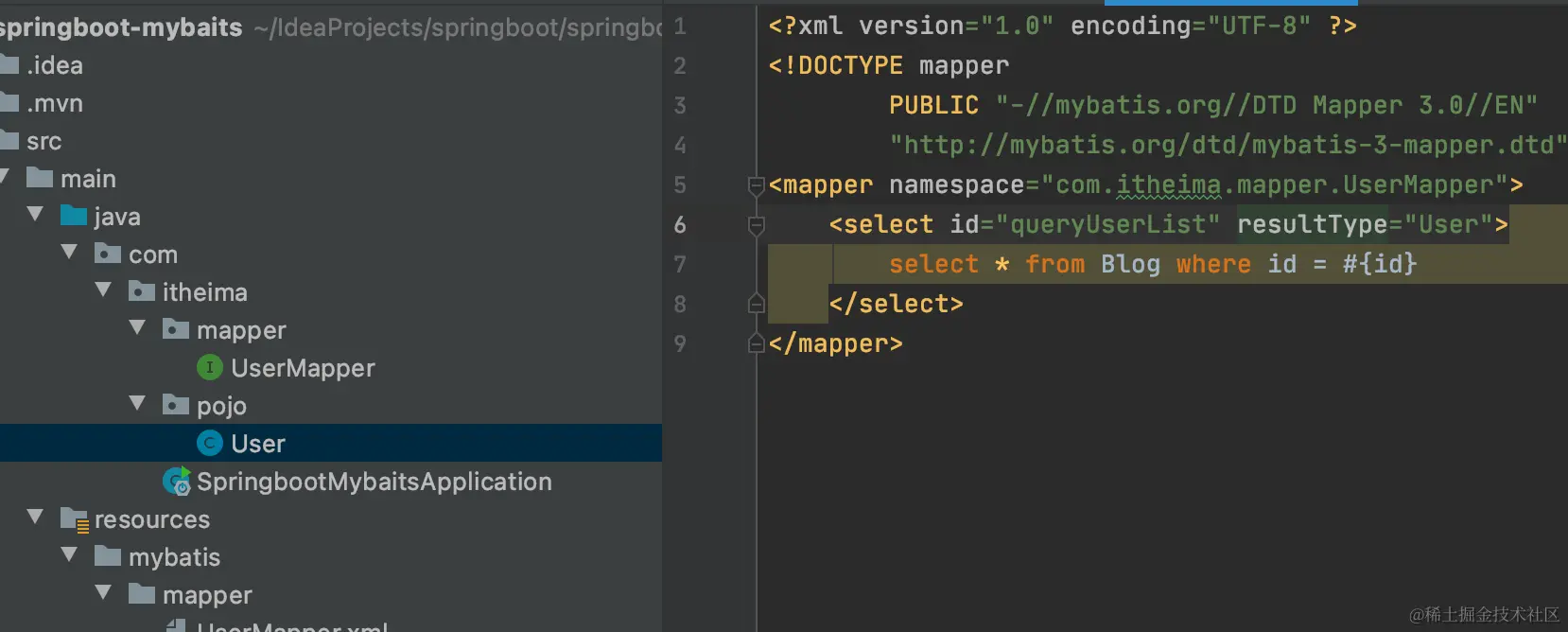Collapse the java folder in the project tree
Screen dimensions: 1568x632
(x=36, y=215)
